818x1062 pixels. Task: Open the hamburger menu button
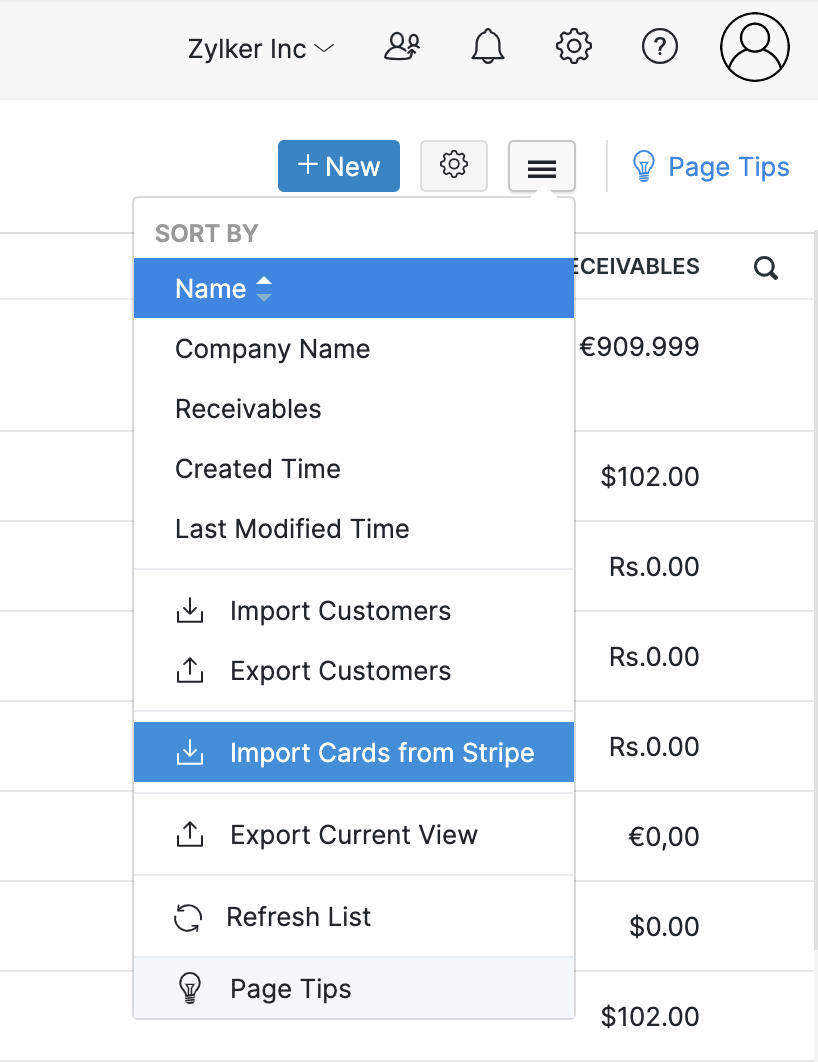click(x=541, y=166)
